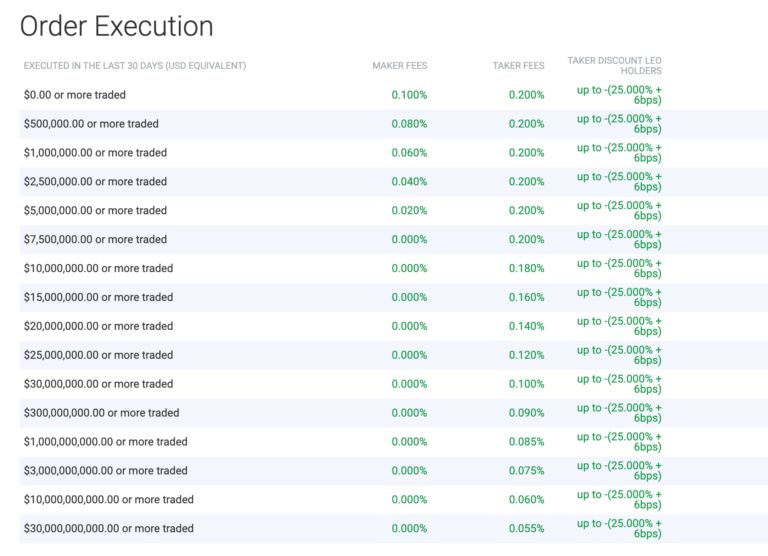
Task: Select the $0.00 or more traded row
Action: 394,95
